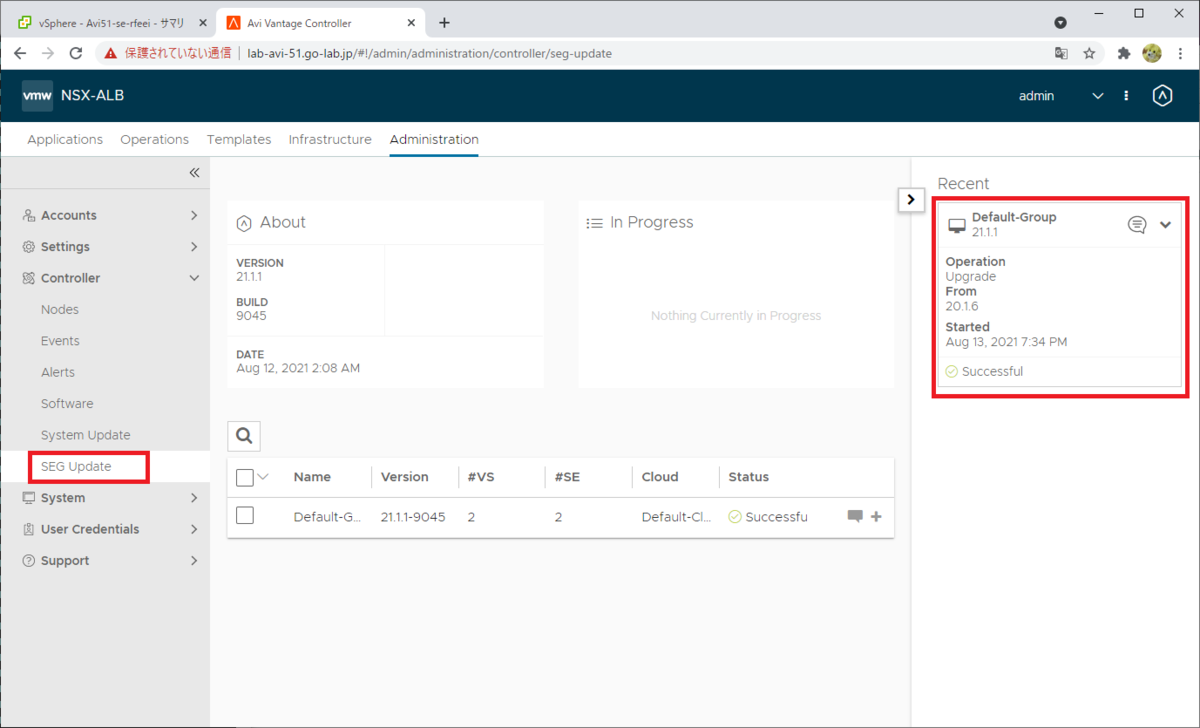Sort table by Name column

[x=312, y=477]
